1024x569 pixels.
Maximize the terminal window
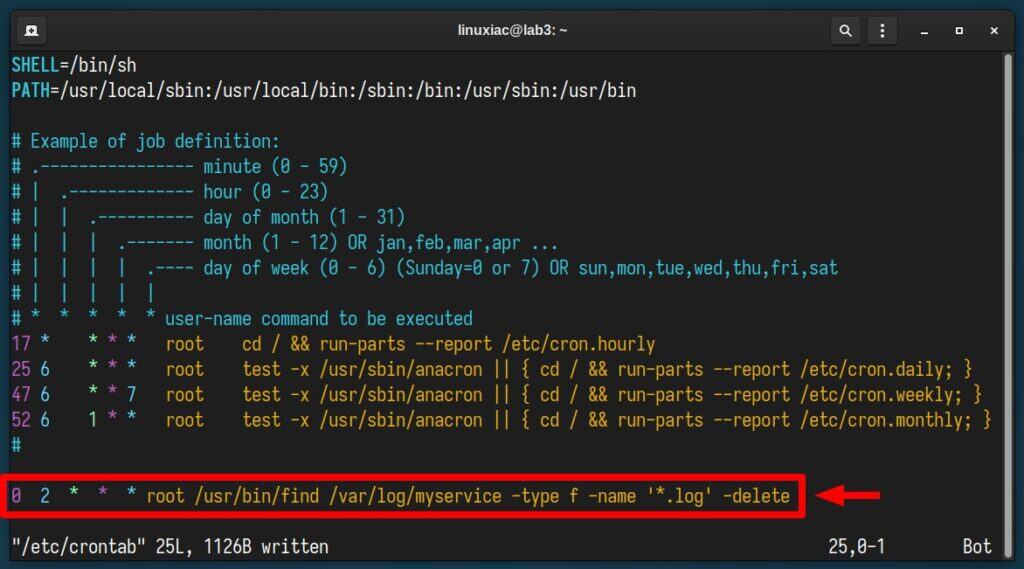(x=959, y=31)
